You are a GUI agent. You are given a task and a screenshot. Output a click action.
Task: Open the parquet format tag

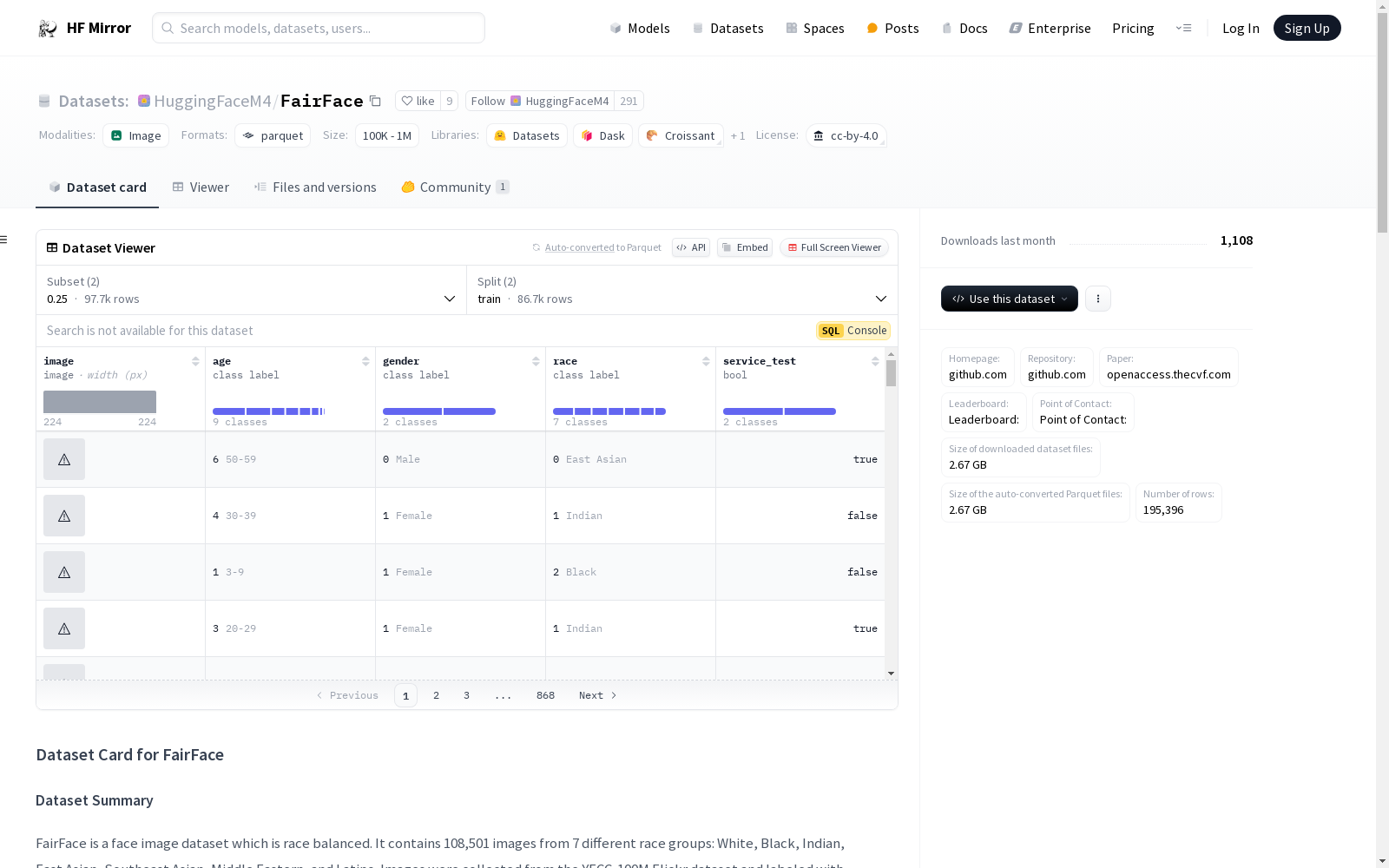[273, 135]
